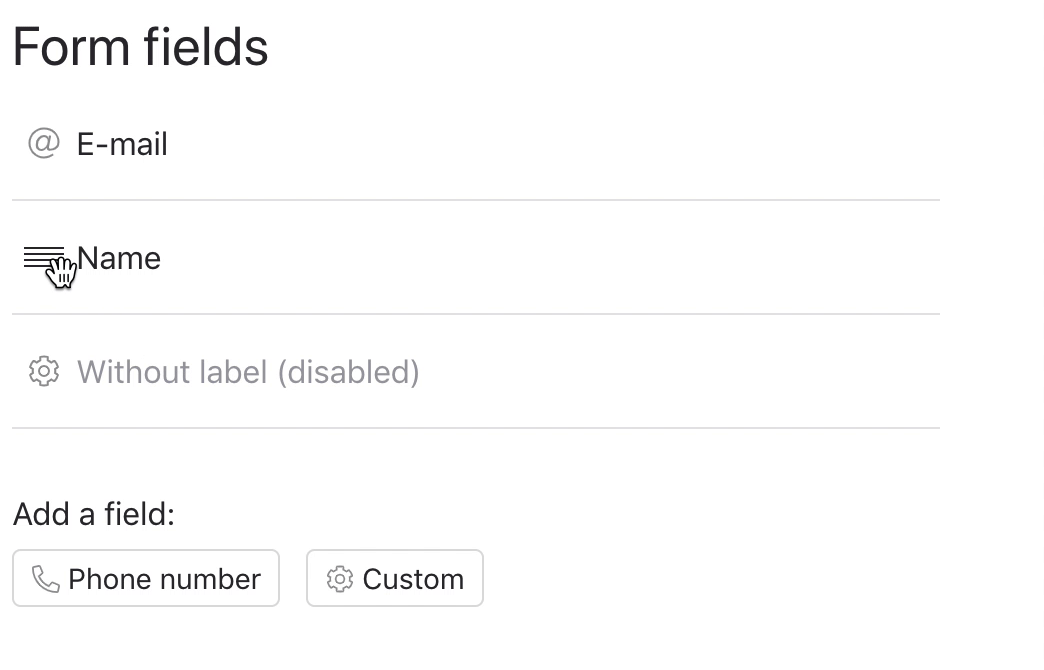The height and width of the screenshot is (670, 1044).
Task: Click the divider below Without label row
Action: [476, 428]
